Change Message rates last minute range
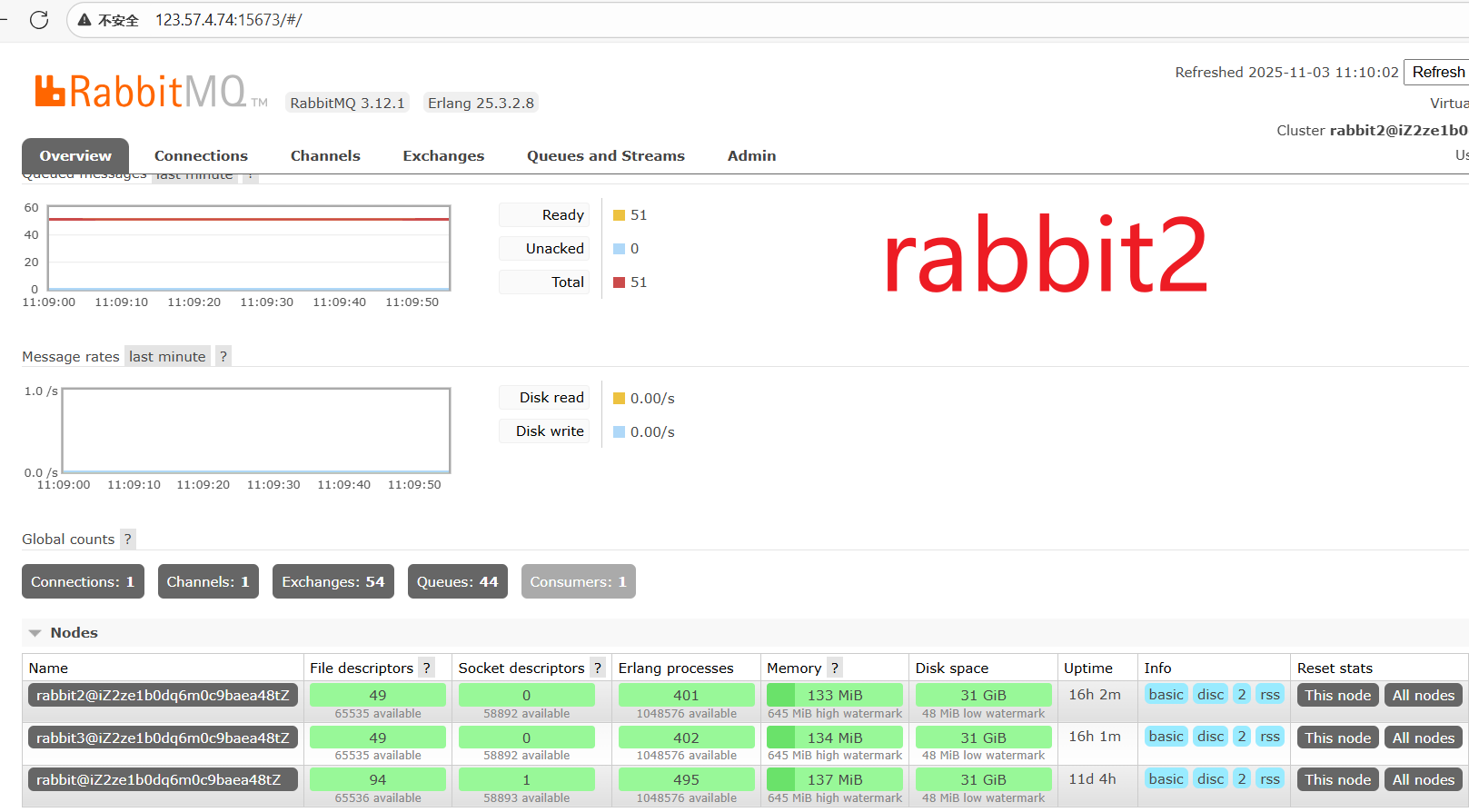The height and width of the screenshot is (812, 1469). click(x=167, y=356)
